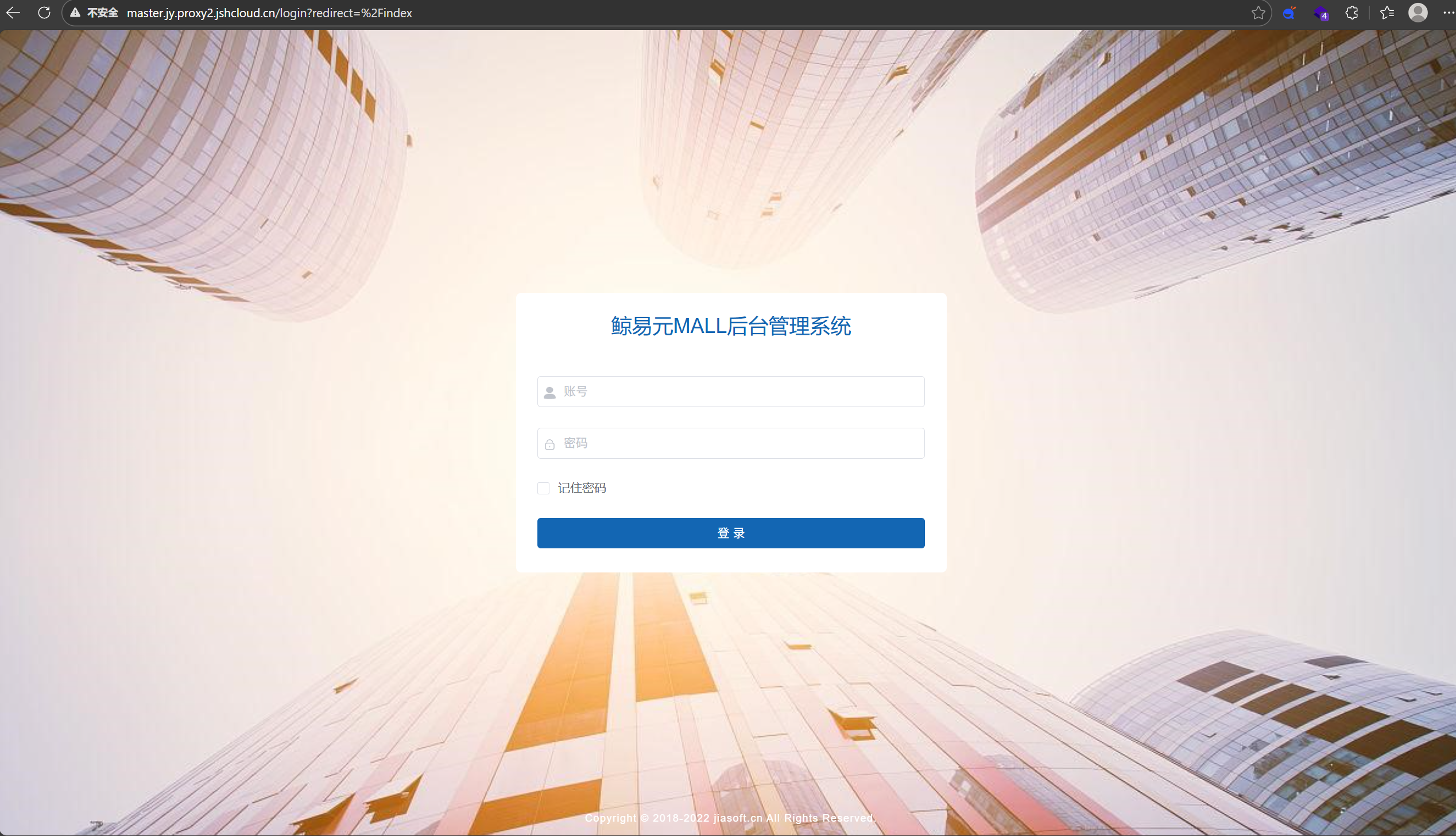Click the 鲸易元MALL后台管理系统 title
Screen dimensions: 1456x836
tap(730, 326)
